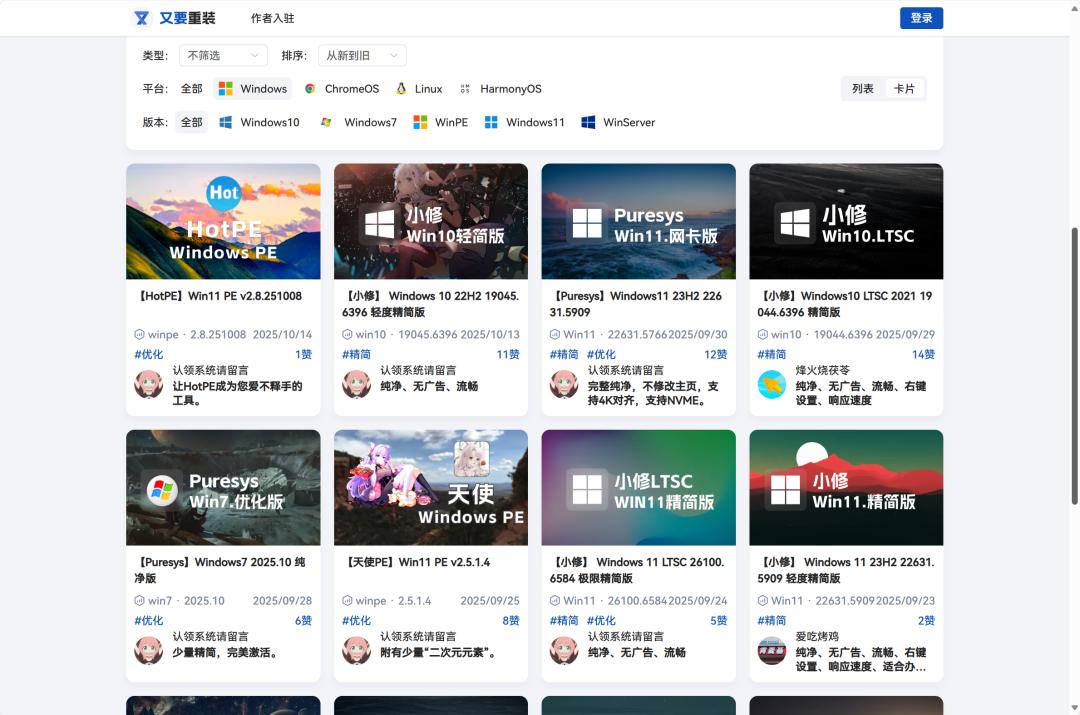The width and height of the screenshot is (1080, 715).
Task: Click the blue 登录 button
Action: click(x=920, y=18)
